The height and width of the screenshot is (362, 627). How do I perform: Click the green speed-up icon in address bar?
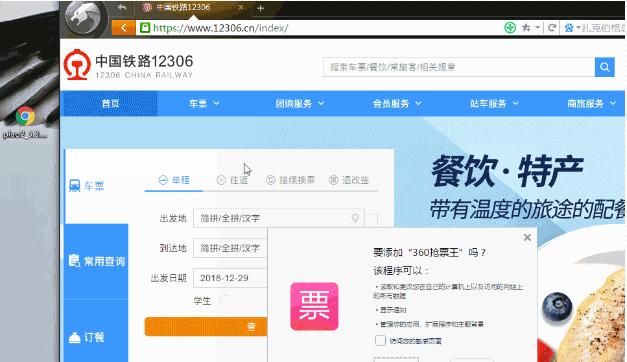(x=510, y=28)
